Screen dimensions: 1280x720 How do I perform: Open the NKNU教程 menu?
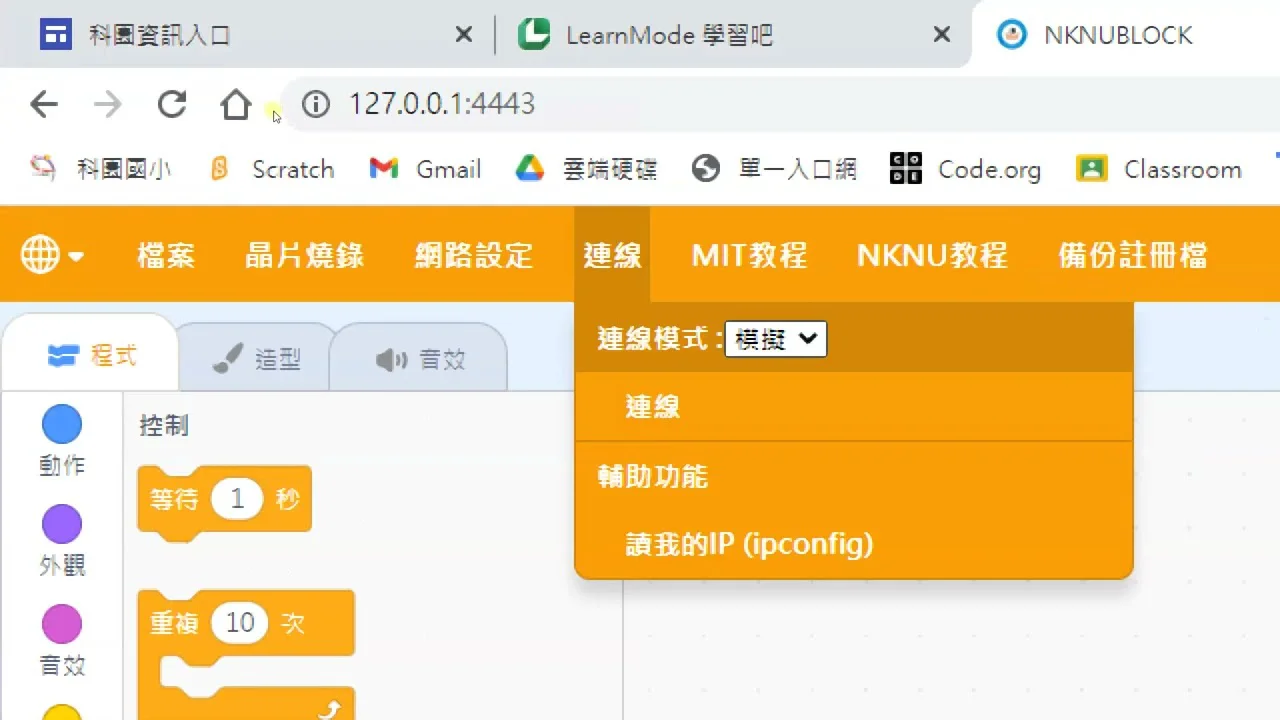[932, 256]
